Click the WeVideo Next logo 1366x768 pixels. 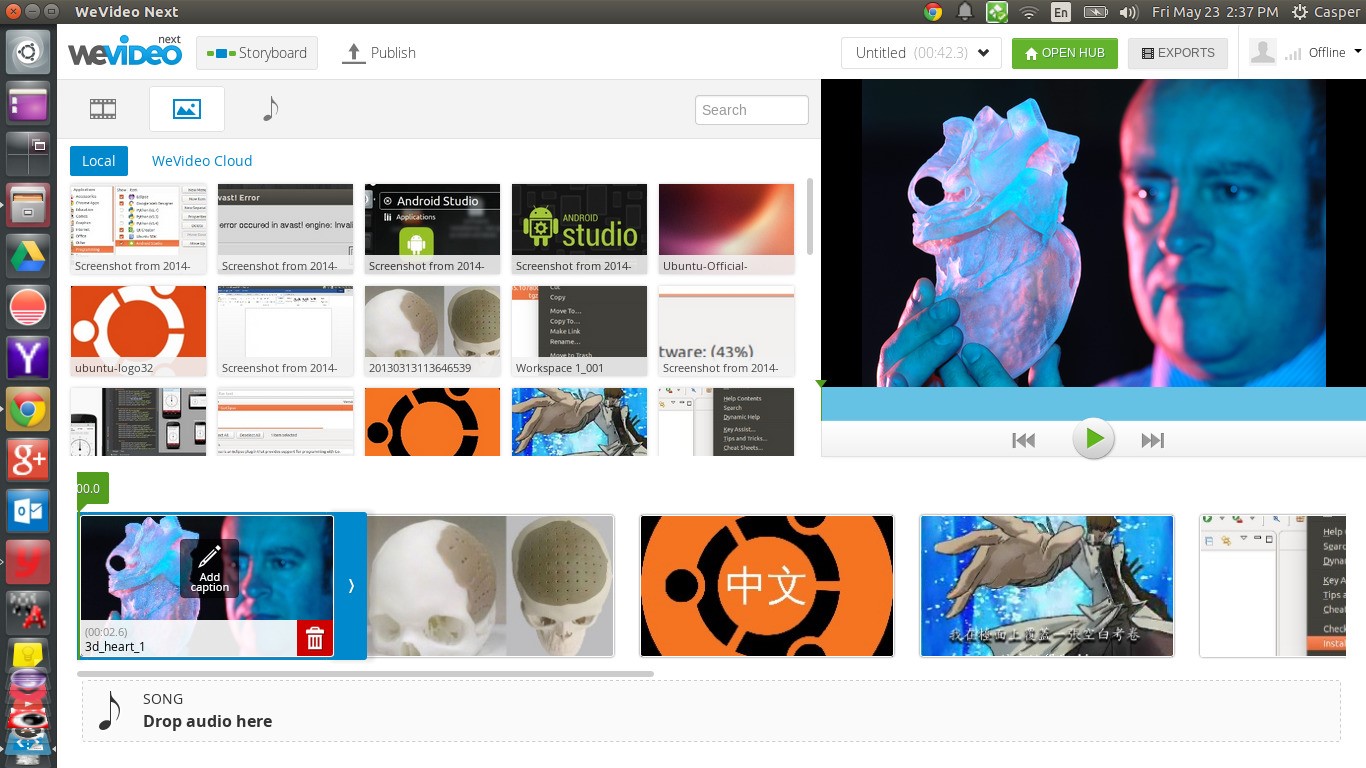click(125, 51)
